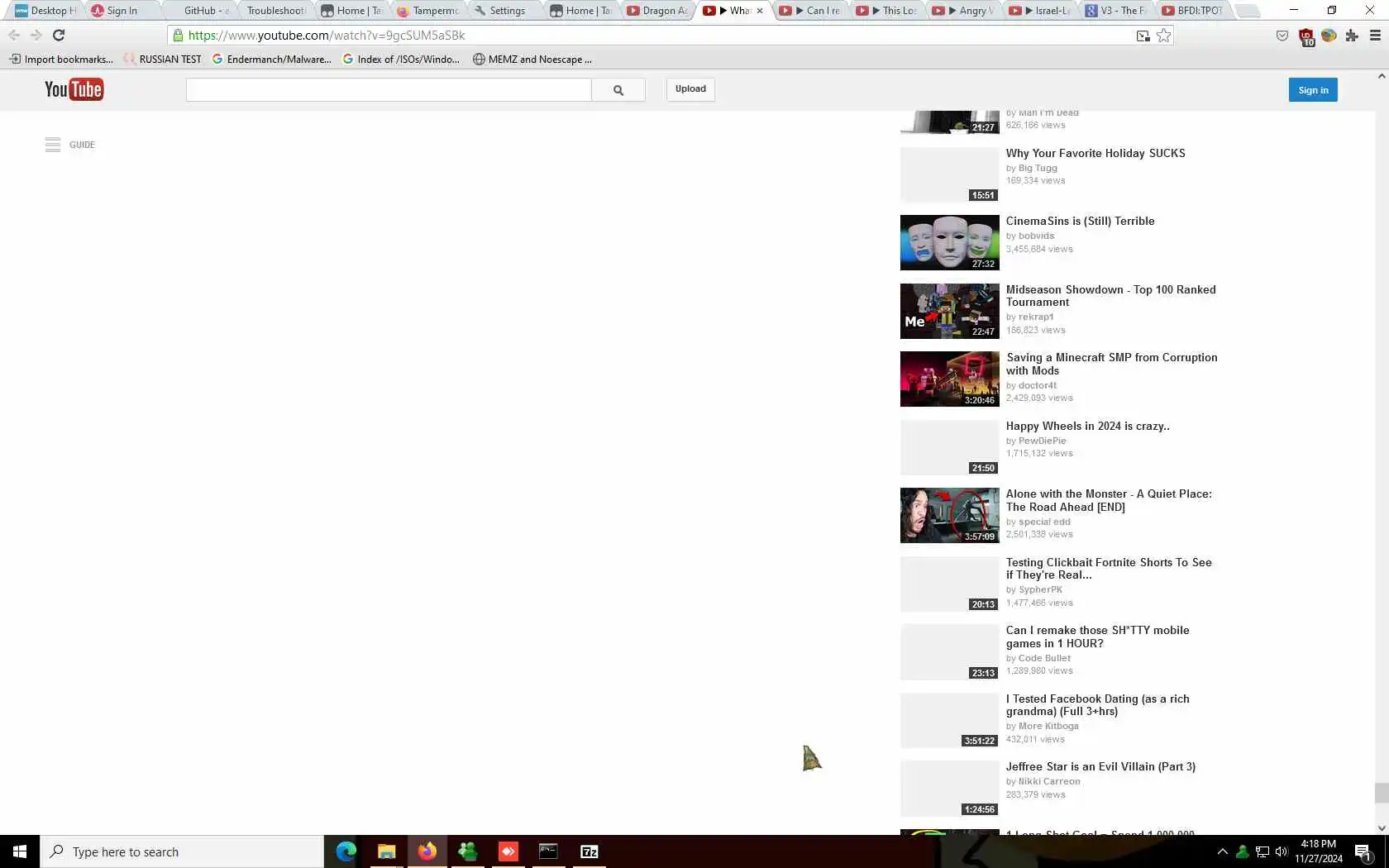Click the page scrollbar down arrow
The image size is (1389, 868).
[x=1382, y=827]
